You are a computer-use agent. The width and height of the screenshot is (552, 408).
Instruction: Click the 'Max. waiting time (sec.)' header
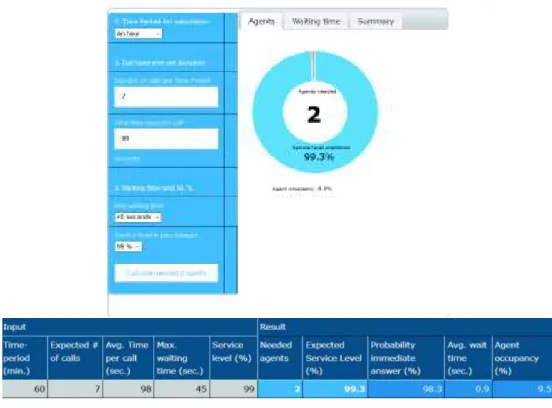181,358
